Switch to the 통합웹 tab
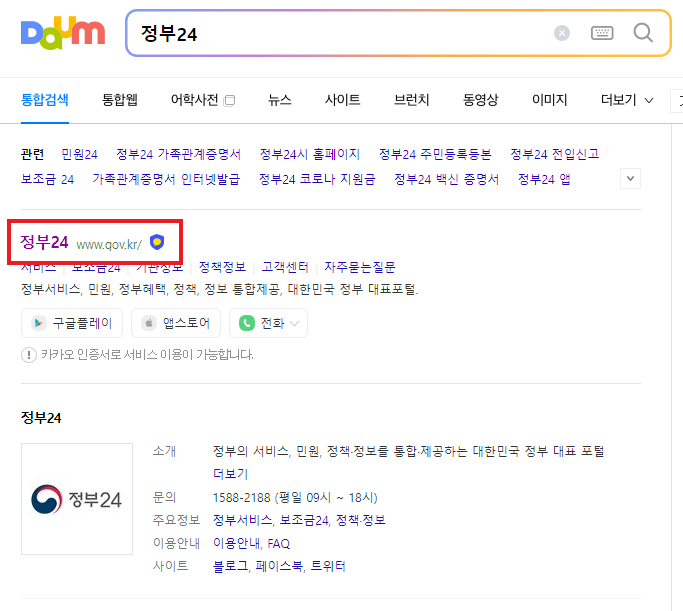 (120, 100)
